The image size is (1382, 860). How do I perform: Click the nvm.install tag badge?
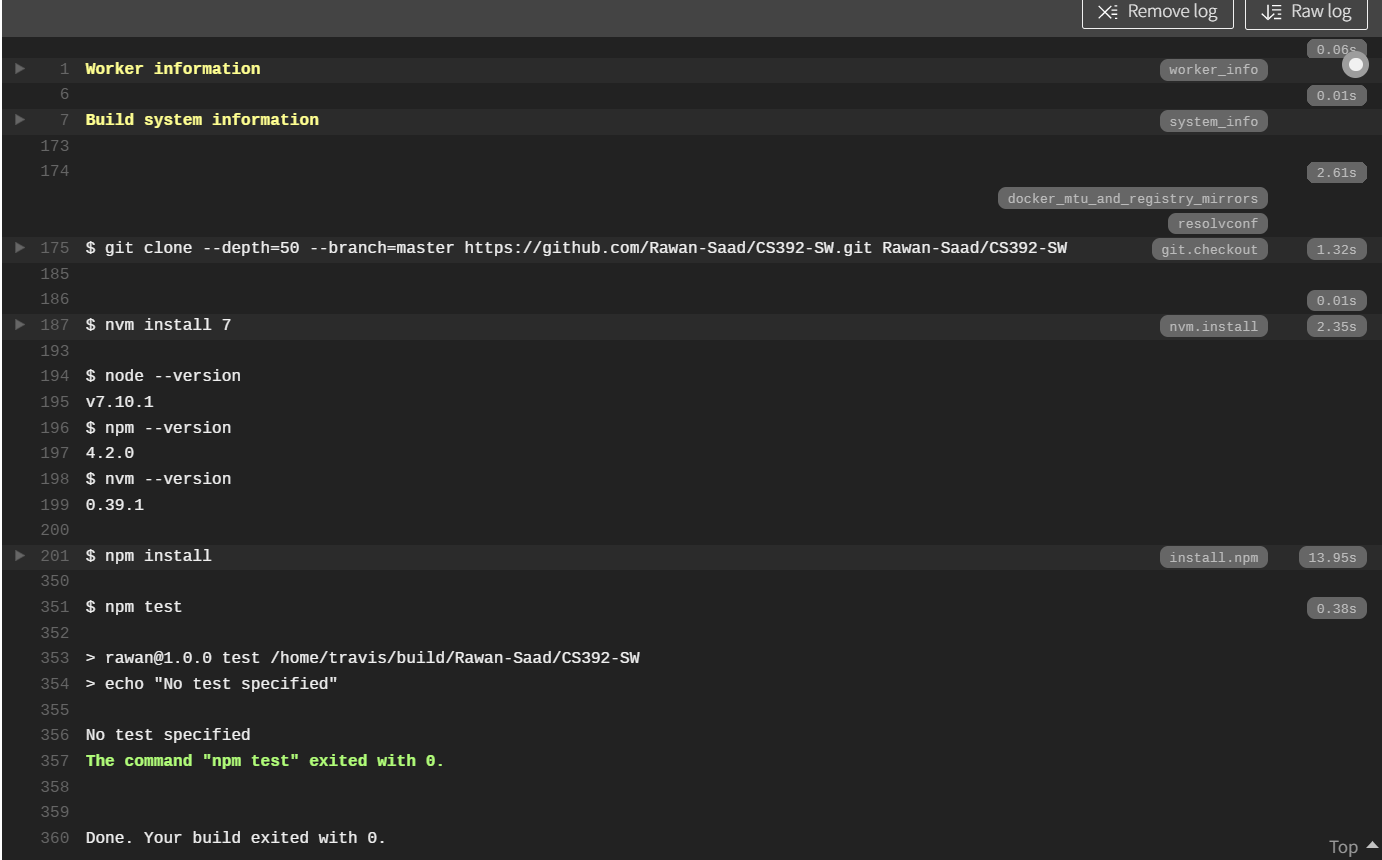point(1213,325)
